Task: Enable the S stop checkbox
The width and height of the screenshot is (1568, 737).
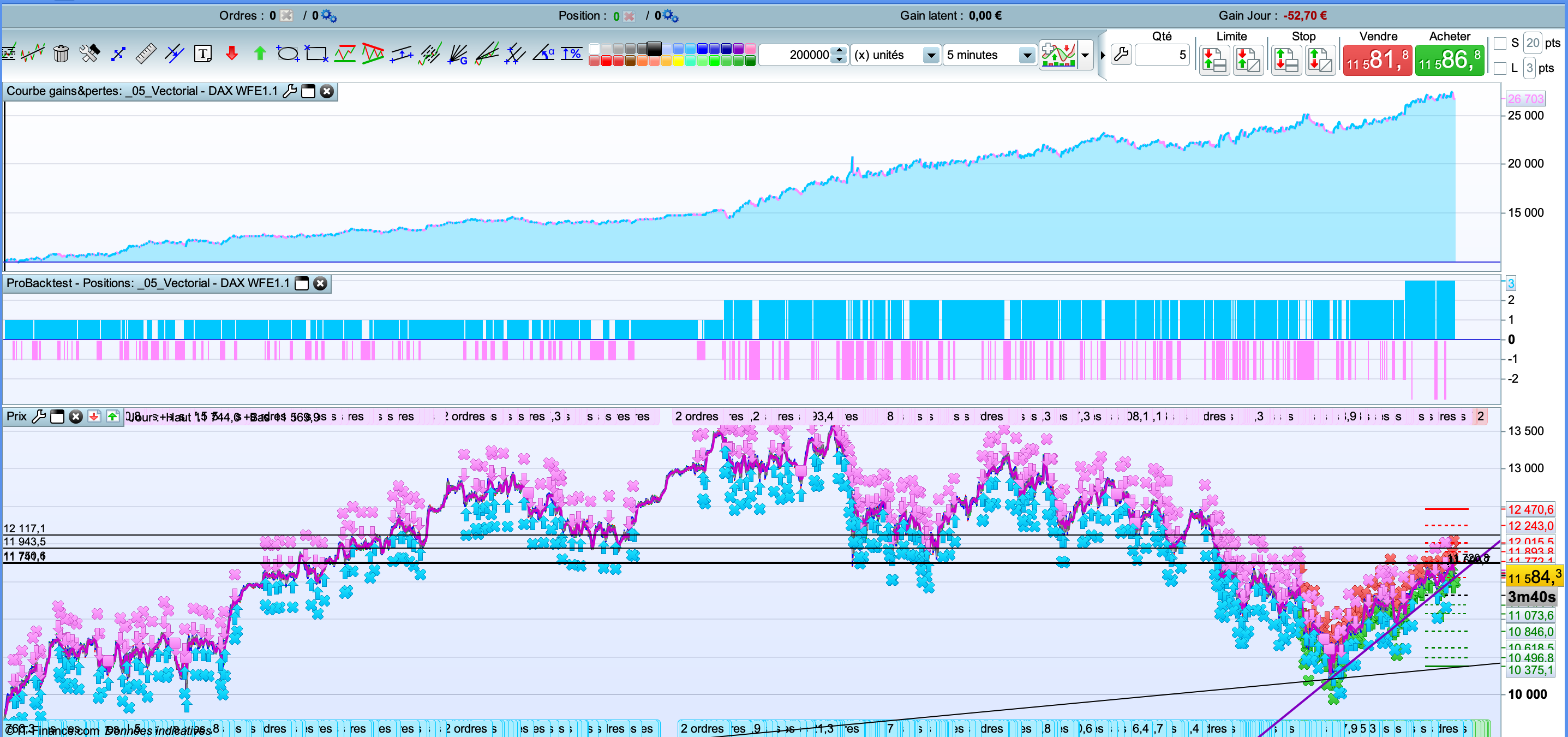Action: (x=1500, y=43)
